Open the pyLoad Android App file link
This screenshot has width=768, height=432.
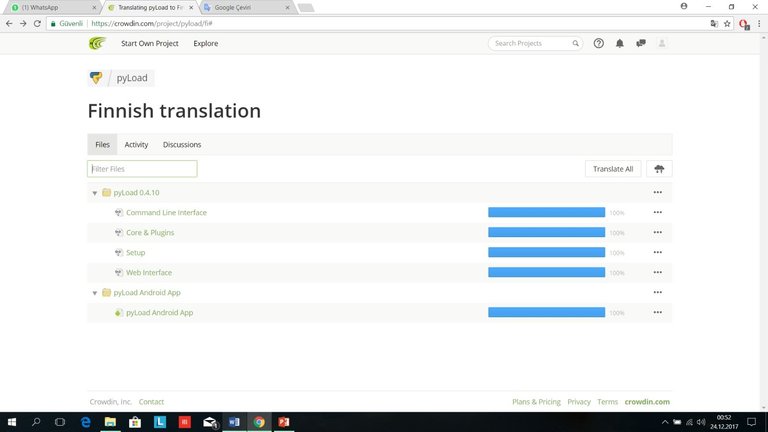[160, 312]
